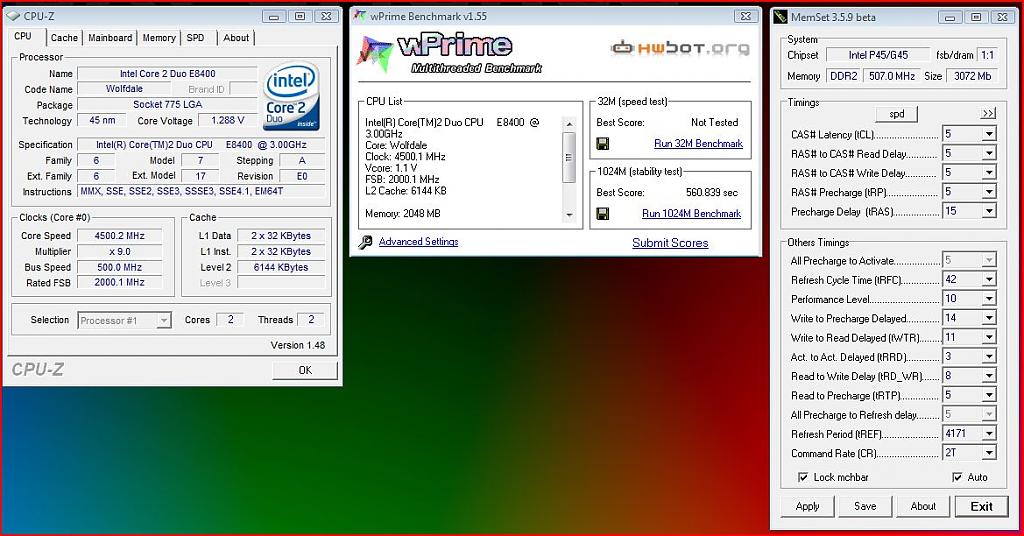This screenshot has width=1024, height=536.
Task: Click the CPU List scrollbar thumb
Action: tap(569, 157)
